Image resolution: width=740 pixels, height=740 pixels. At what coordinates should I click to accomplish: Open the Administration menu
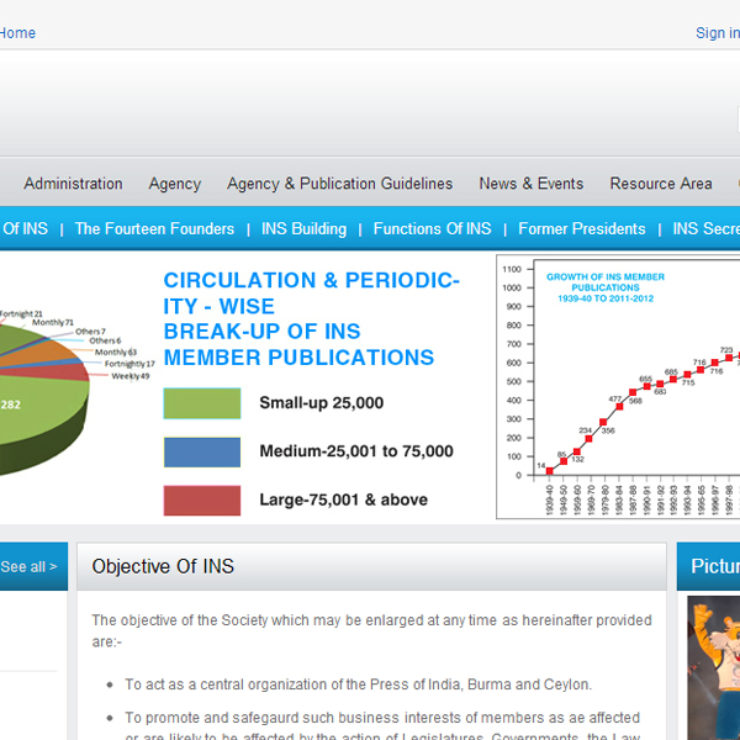point(73,184)
